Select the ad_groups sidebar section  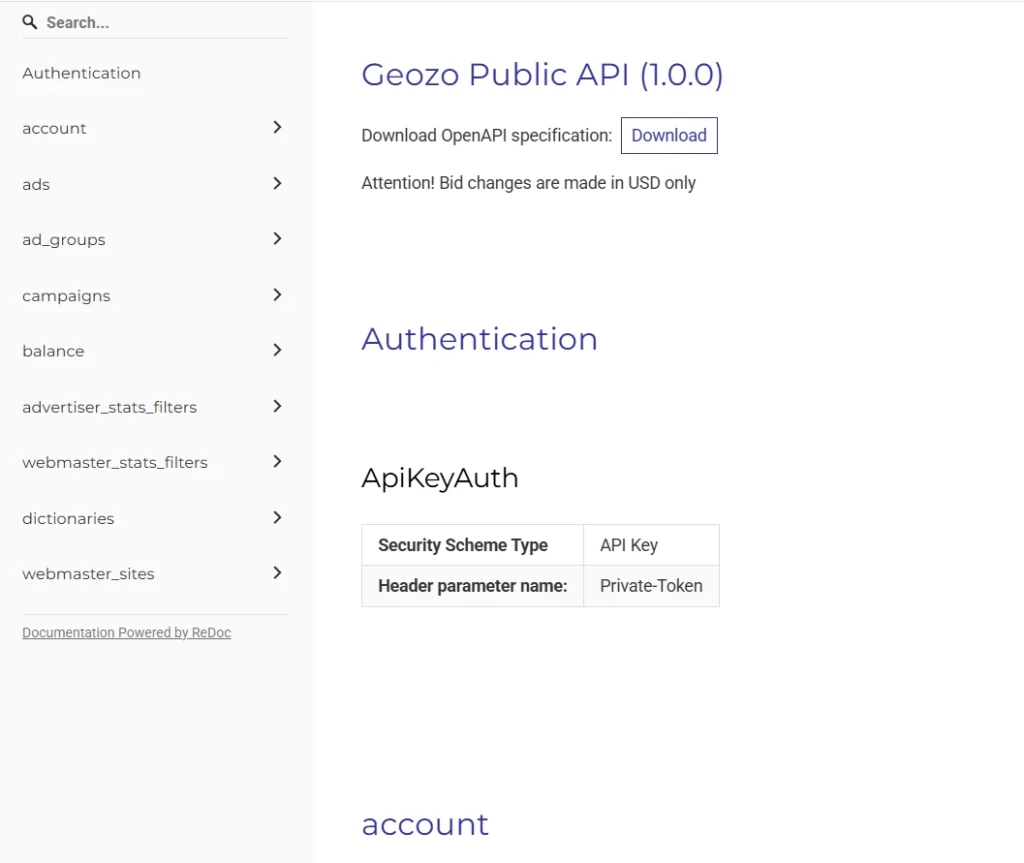point(64,240)
